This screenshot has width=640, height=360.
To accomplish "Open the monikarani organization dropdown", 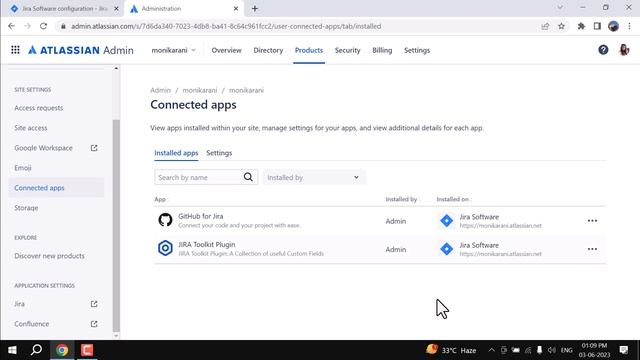I will [x=173, y=50].
